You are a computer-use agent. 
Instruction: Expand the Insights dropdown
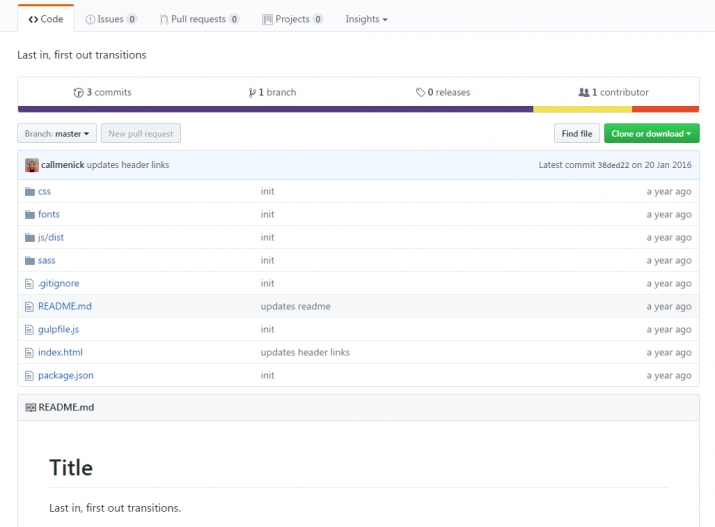point(366,19)
